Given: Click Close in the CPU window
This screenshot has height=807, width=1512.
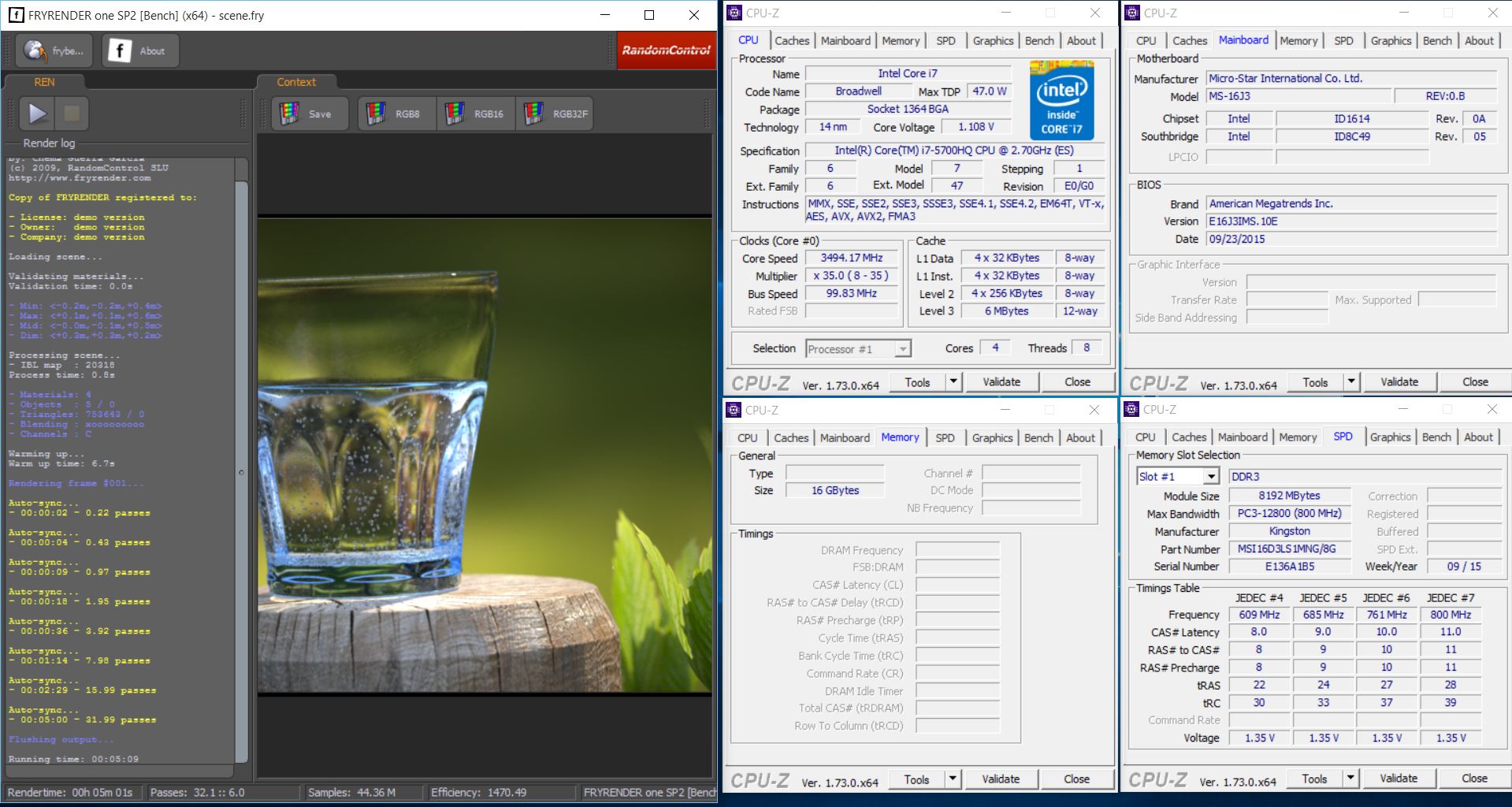Looking at the screenshot, I should 1077,382.
